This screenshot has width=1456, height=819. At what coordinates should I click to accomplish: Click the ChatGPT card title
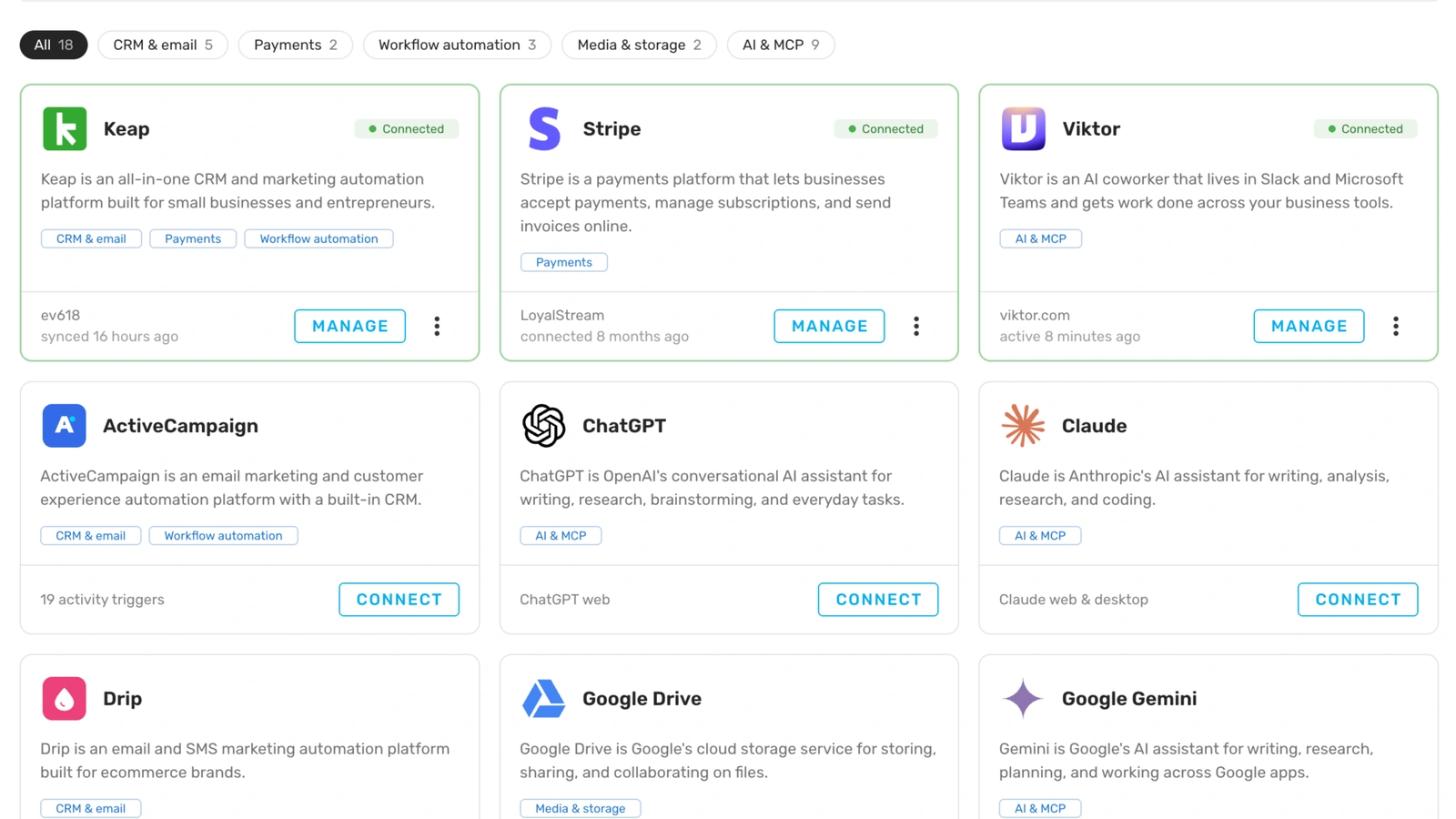[x=624, y=426]
